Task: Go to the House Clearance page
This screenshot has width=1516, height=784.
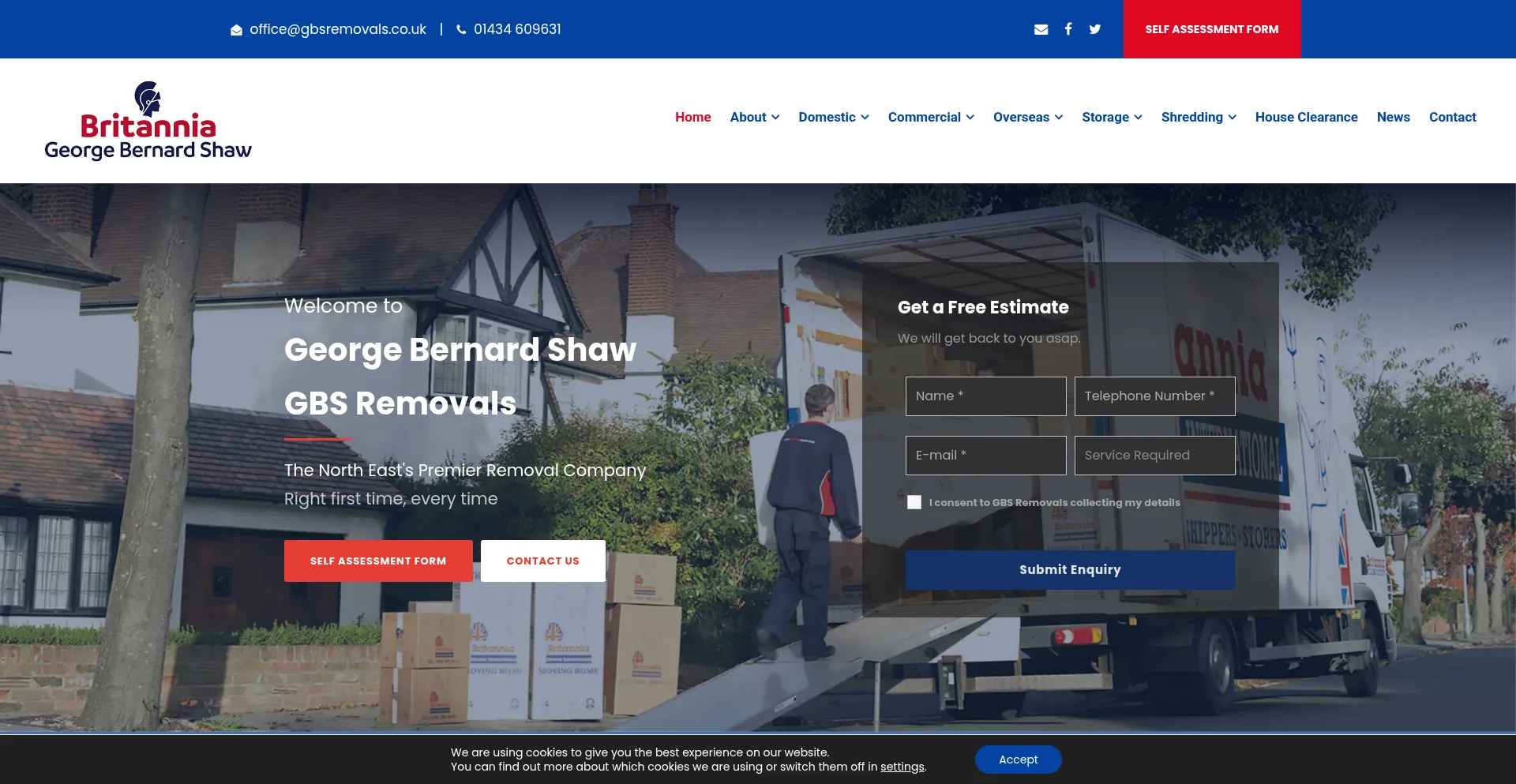Action: 1306,117
